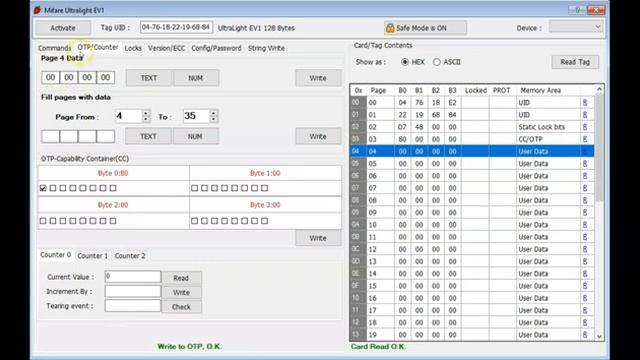The height and width of the screenshot is (360, 640).
Task: Click the first empty fill data byte field
Action: pos(51,136)
